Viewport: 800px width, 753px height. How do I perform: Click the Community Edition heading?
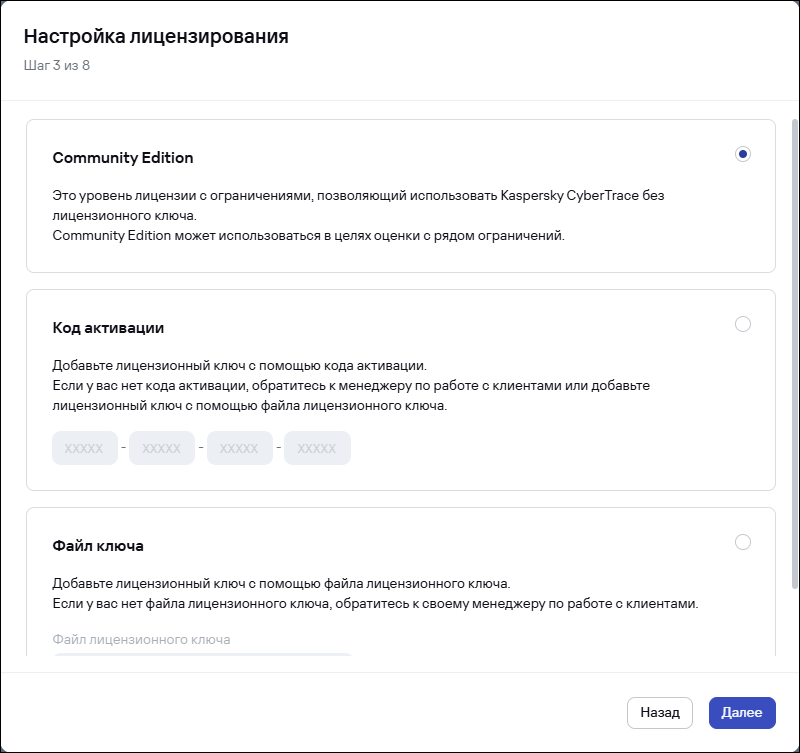(x=123, y=158)
